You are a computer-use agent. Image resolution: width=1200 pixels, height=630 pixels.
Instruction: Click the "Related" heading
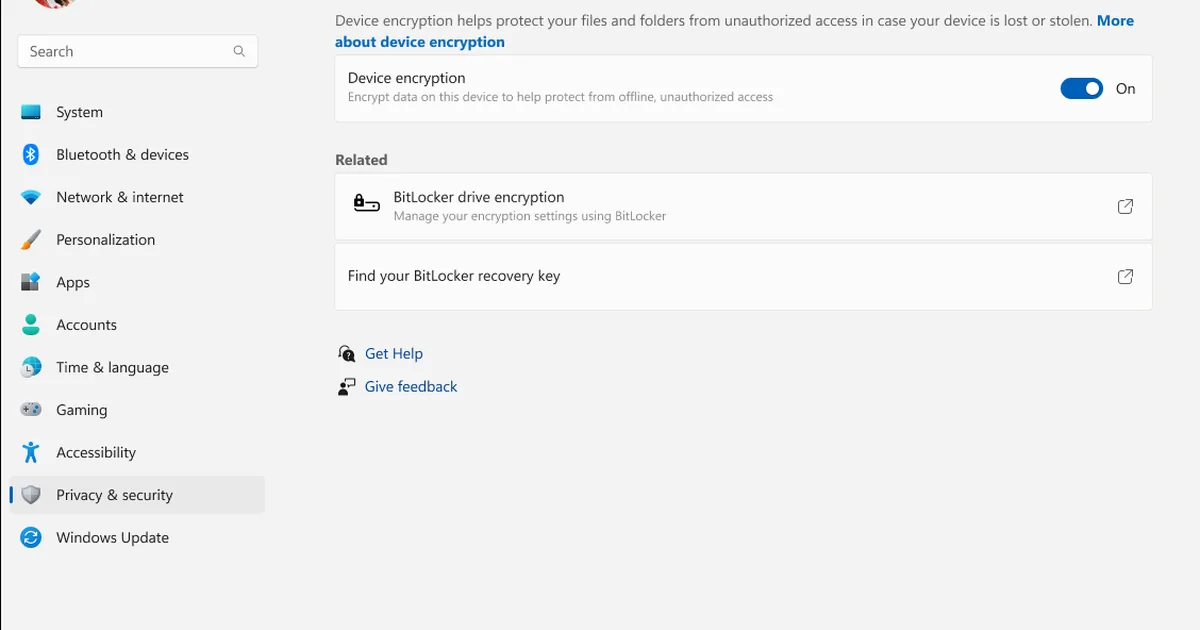[361, 159]
